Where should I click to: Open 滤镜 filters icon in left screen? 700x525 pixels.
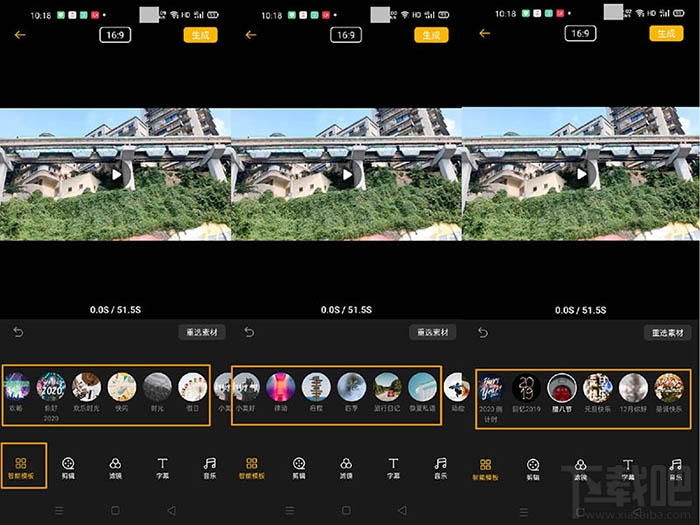pyautogui.click(x=115, y=468)
